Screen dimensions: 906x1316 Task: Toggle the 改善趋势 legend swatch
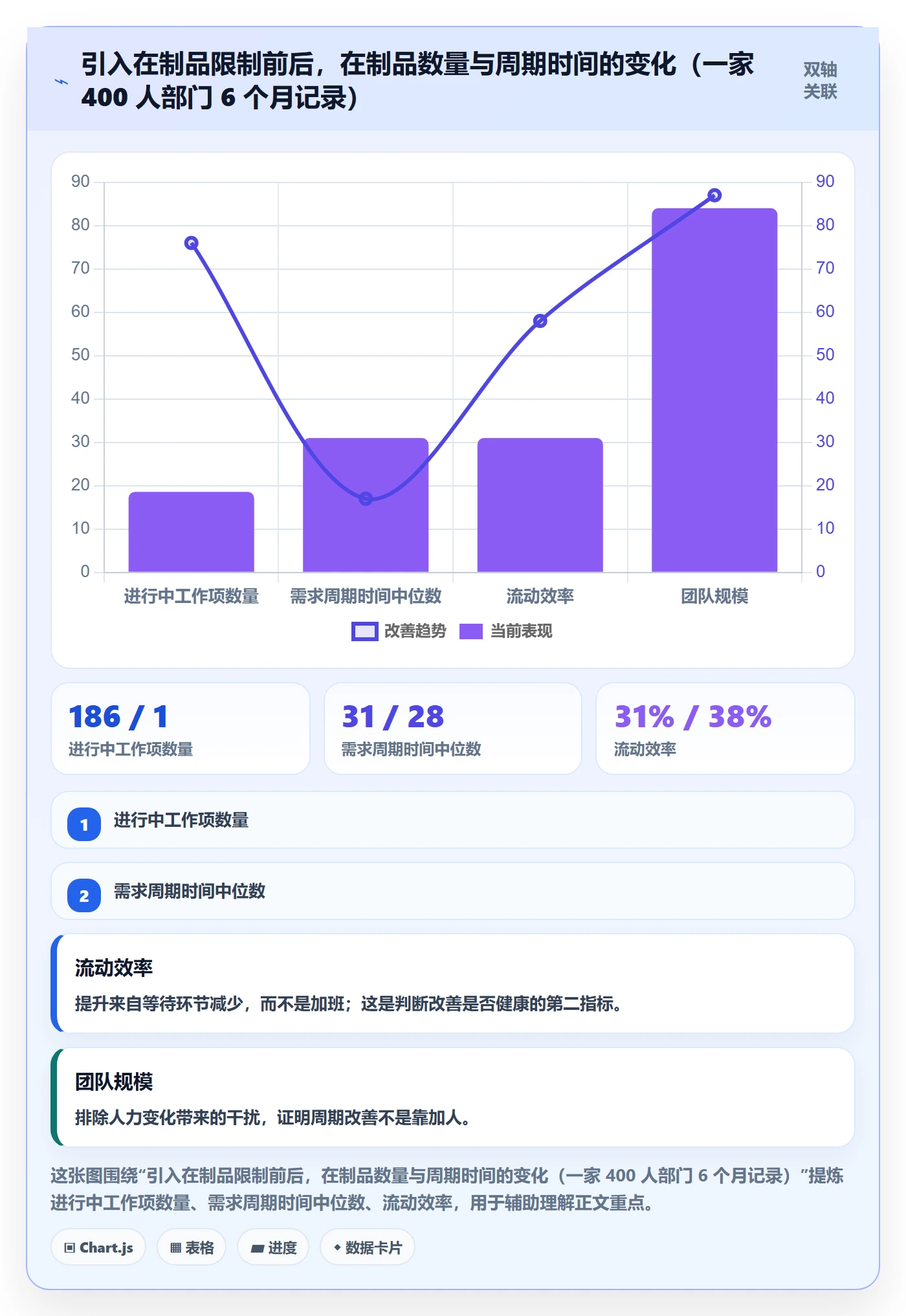point(364,631)
